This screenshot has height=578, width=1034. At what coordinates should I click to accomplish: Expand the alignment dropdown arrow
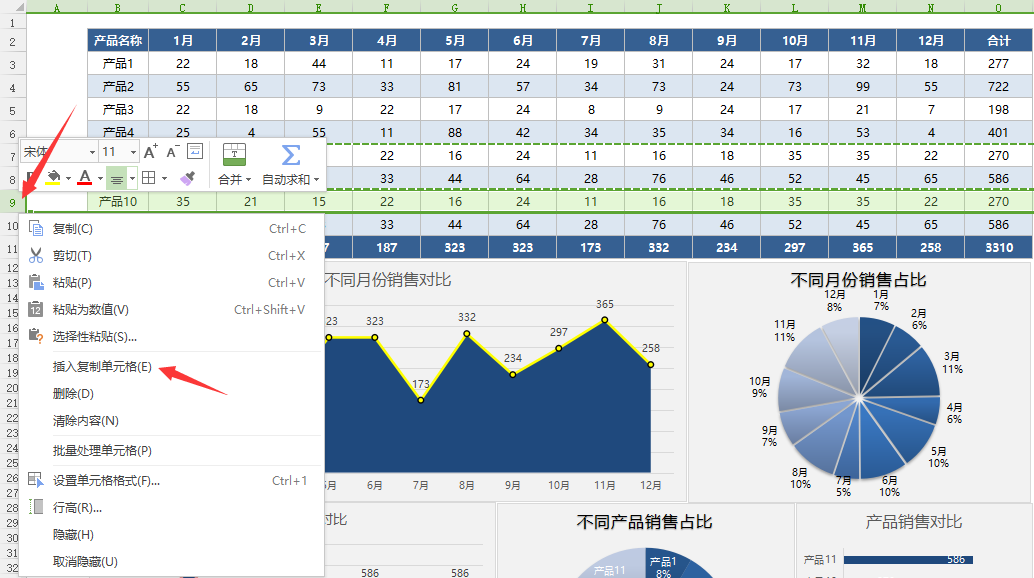coord(132,179)
